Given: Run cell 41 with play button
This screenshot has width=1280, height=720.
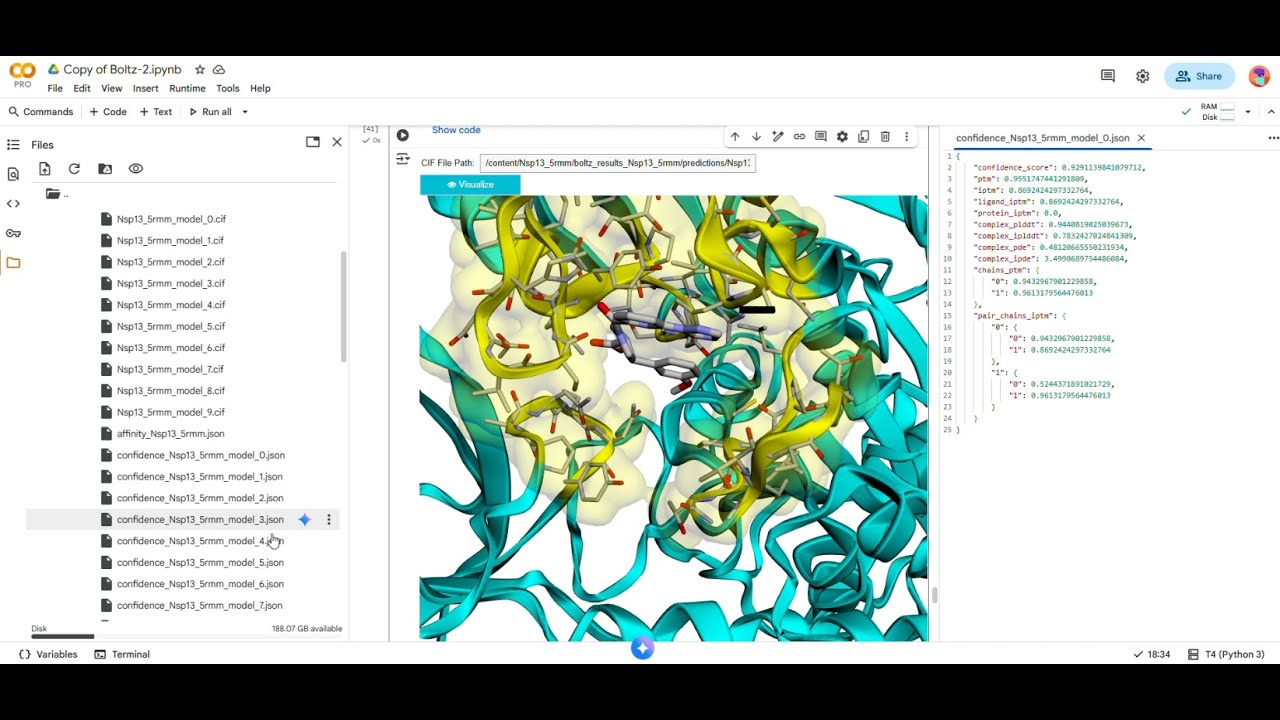Looking at the screenshot, I should [x=402, y=135].
